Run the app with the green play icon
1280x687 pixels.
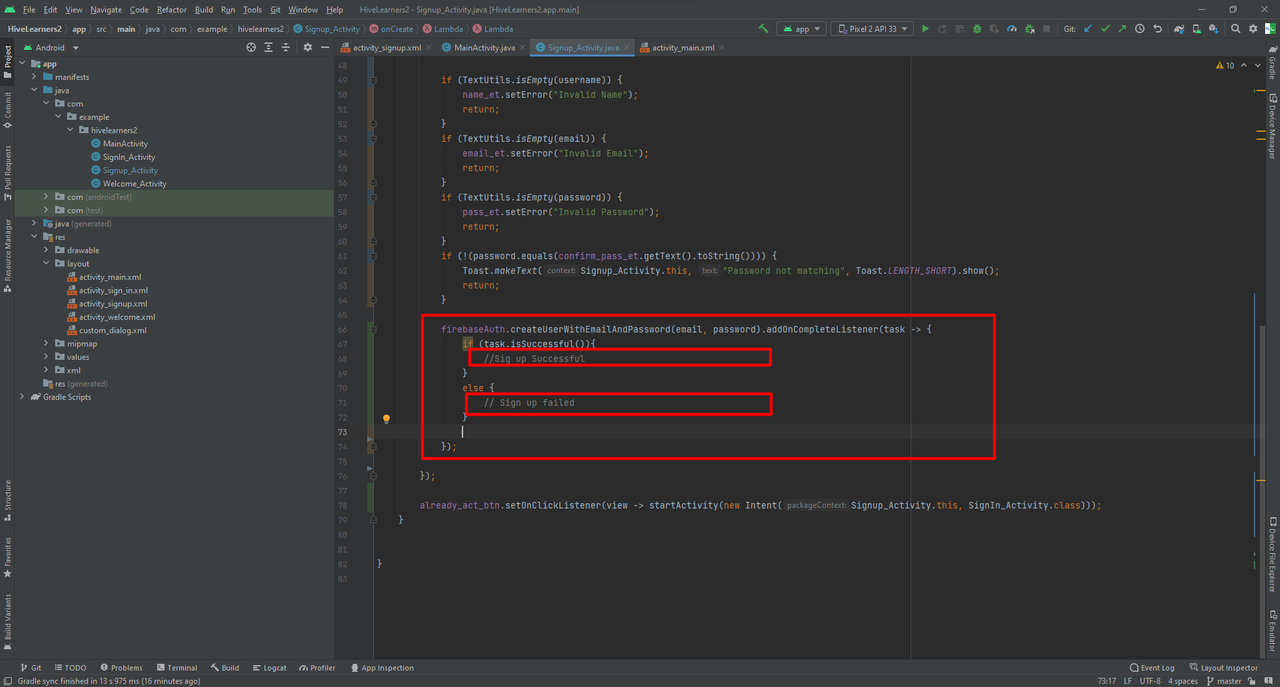(925, 29)
